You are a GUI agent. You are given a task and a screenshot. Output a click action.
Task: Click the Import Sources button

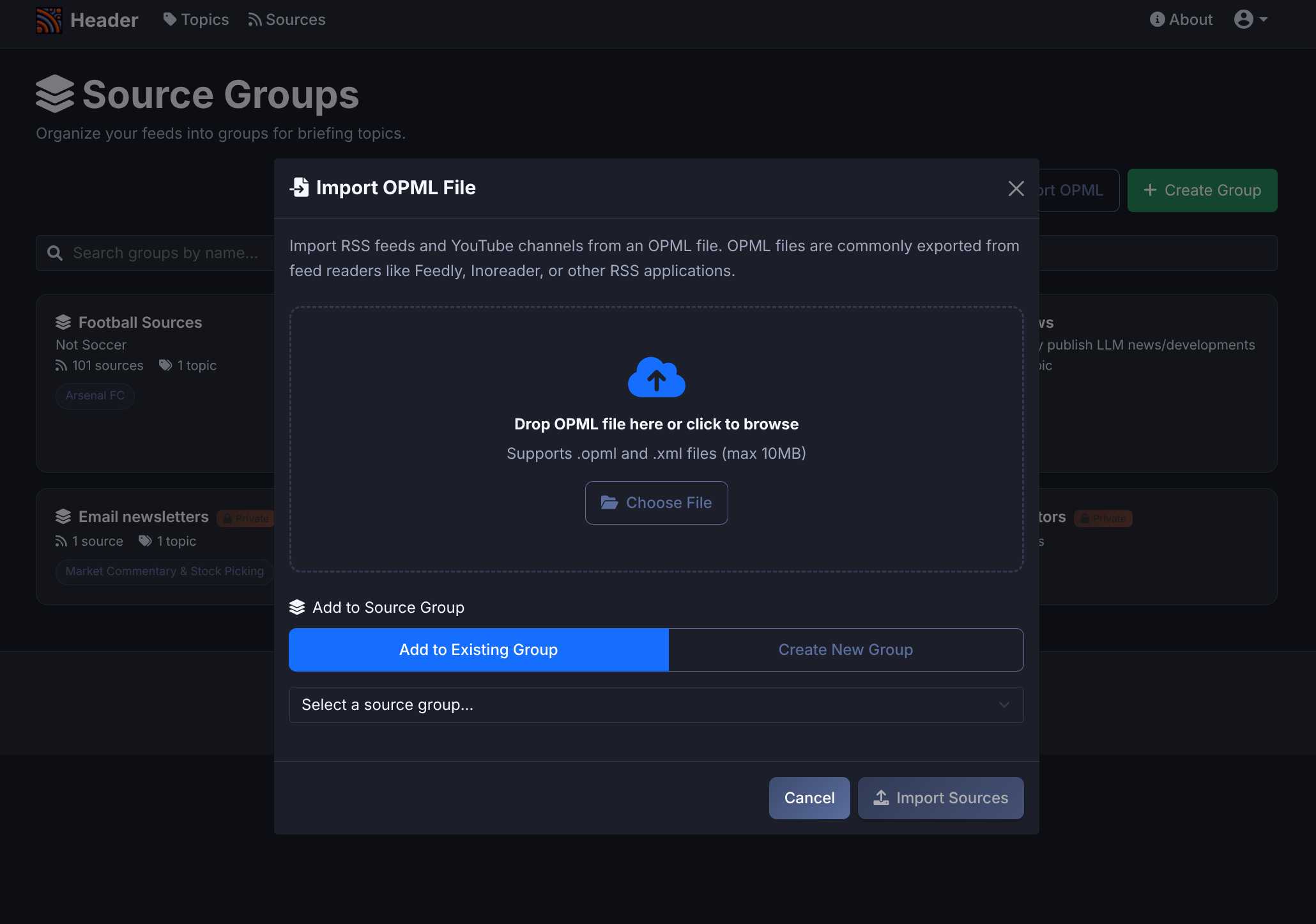coord(940,798)
